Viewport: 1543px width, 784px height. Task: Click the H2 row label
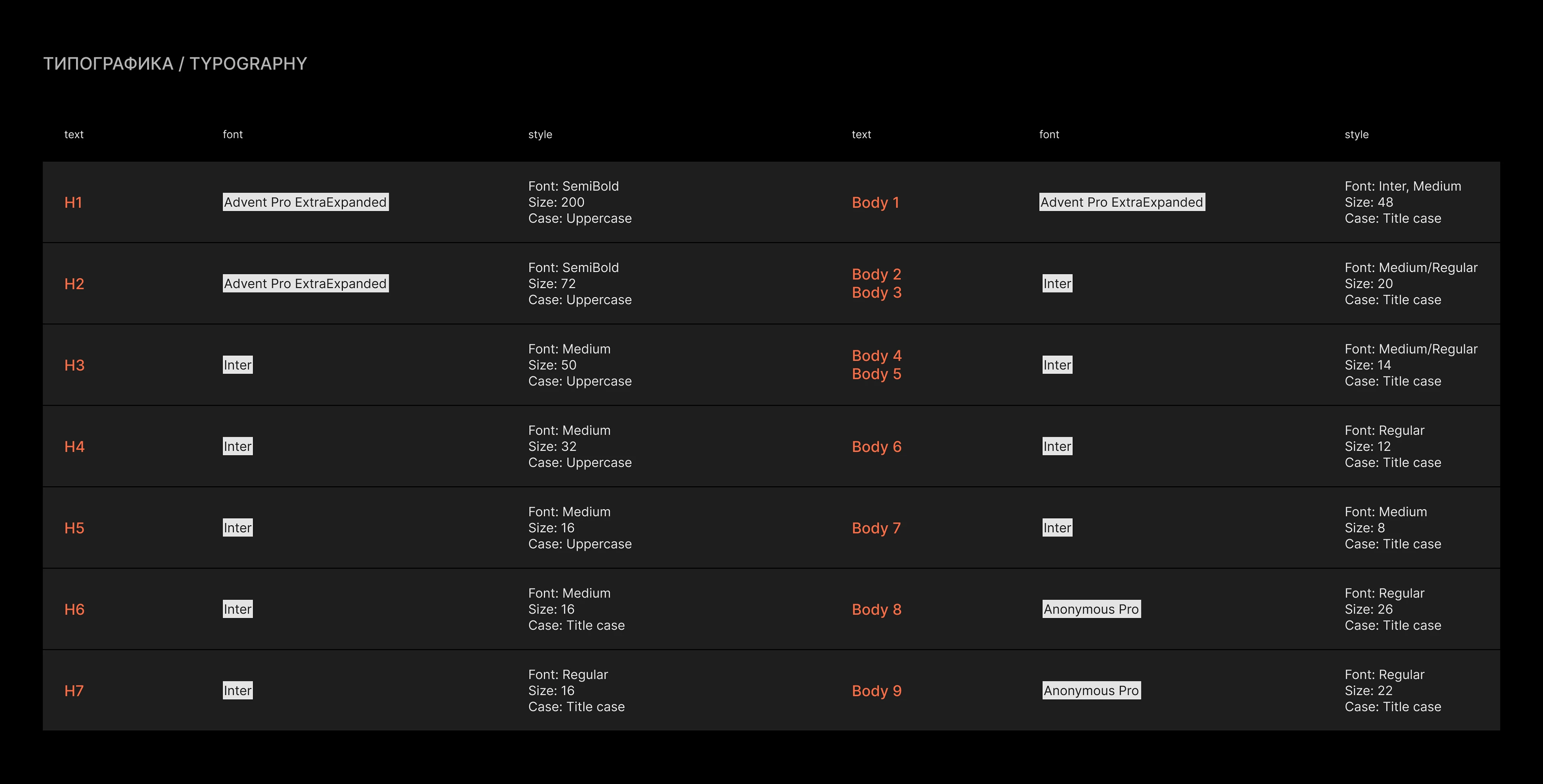(74, 284)
